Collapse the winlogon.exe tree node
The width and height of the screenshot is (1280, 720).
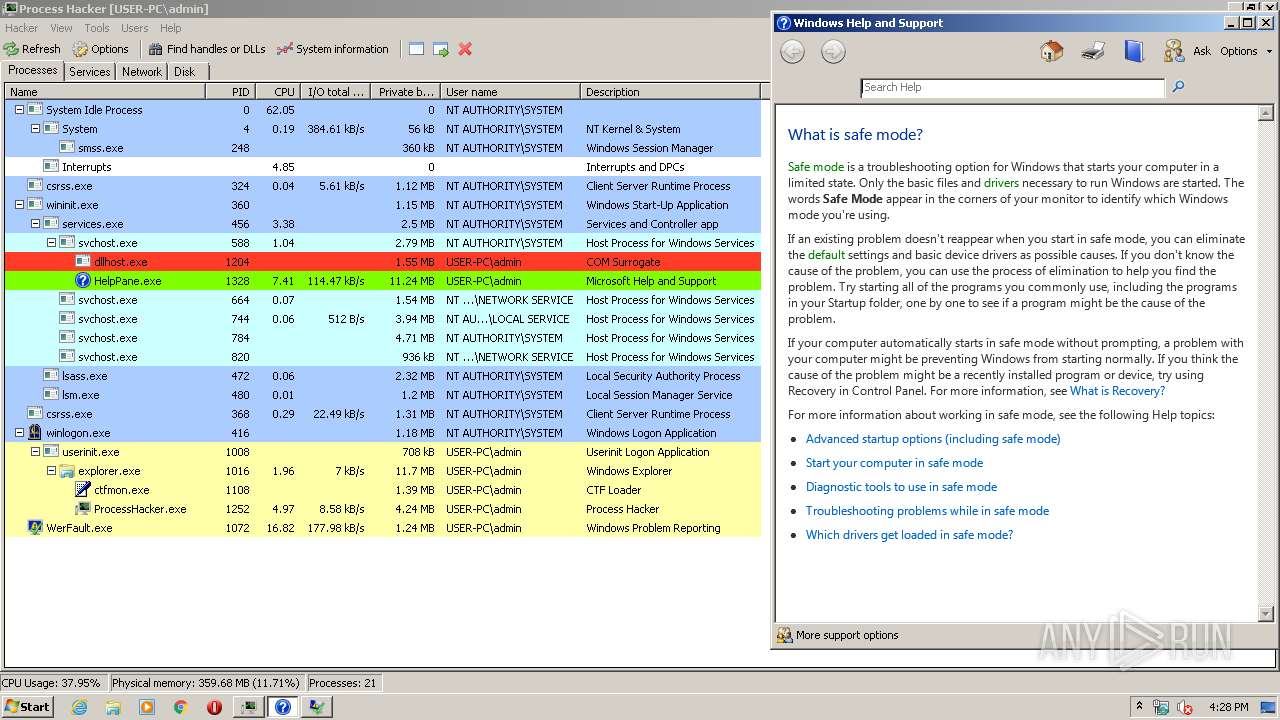(19, 433)
